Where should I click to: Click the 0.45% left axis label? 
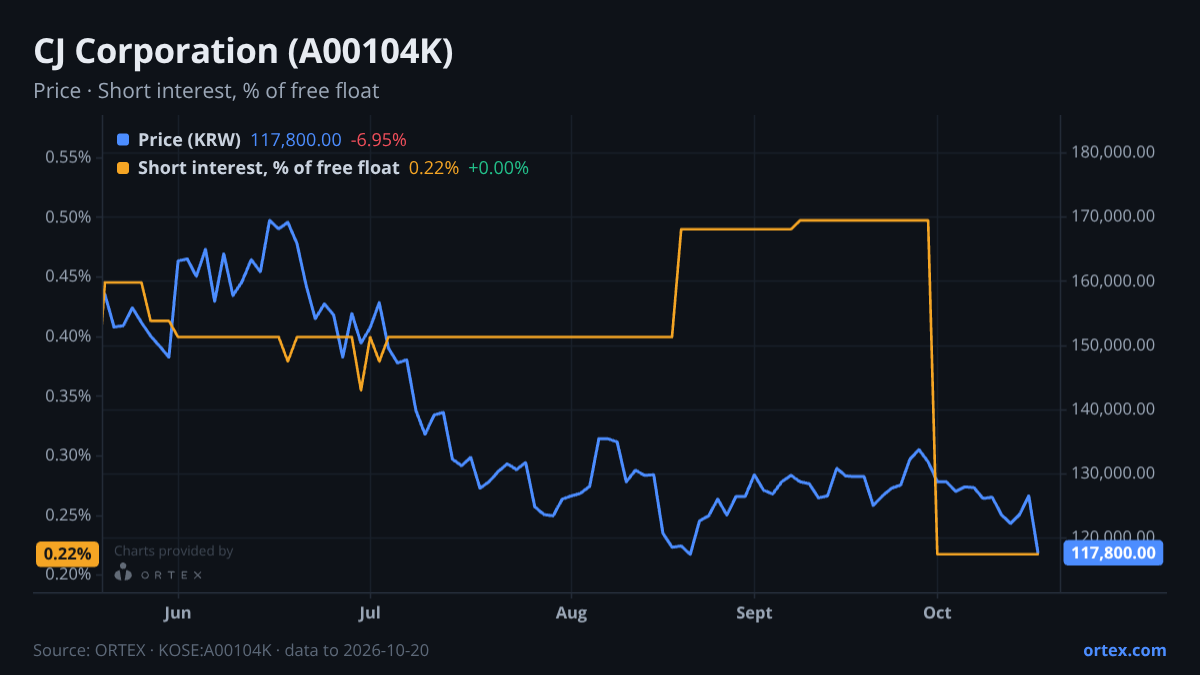click(68, 277)
